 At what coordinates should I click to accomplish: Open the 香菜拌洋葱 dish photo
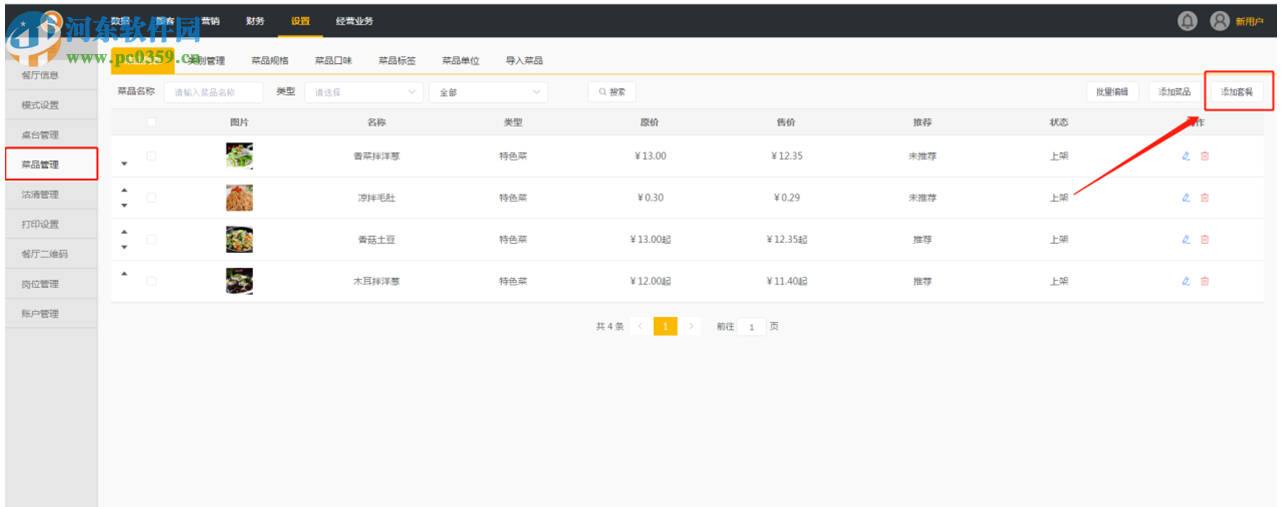[x=240, y=156]
